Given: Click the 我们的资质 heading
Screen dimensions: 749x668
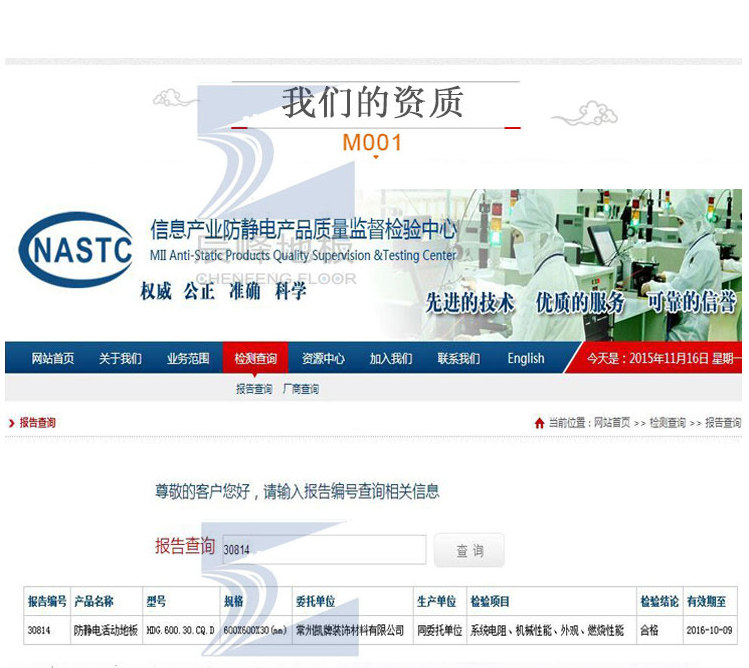Looking at the screenshot, I should coord(373,102).
